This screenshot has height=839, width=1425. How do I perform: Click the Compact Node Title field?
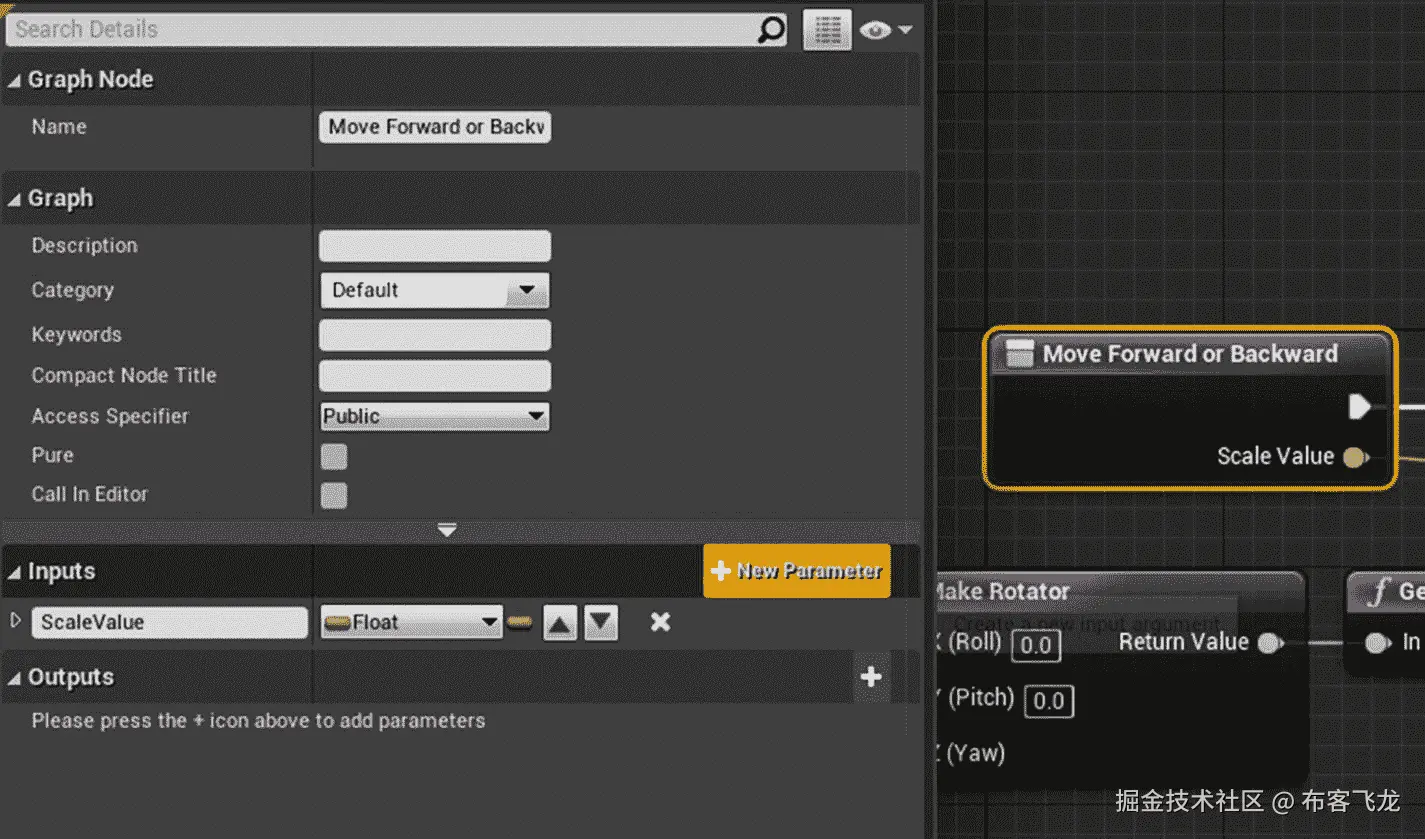click(435, 376)
